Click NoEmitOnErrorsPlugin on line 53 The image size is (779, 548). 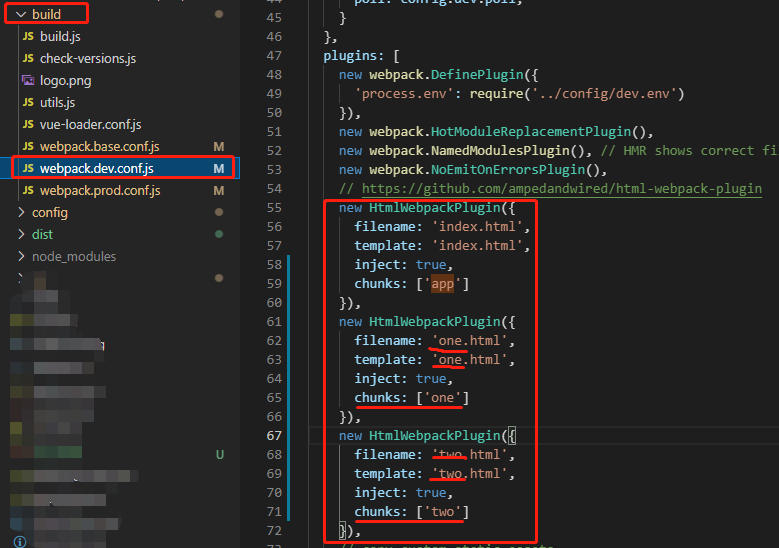pyautogui.click(x=508, y=170)
